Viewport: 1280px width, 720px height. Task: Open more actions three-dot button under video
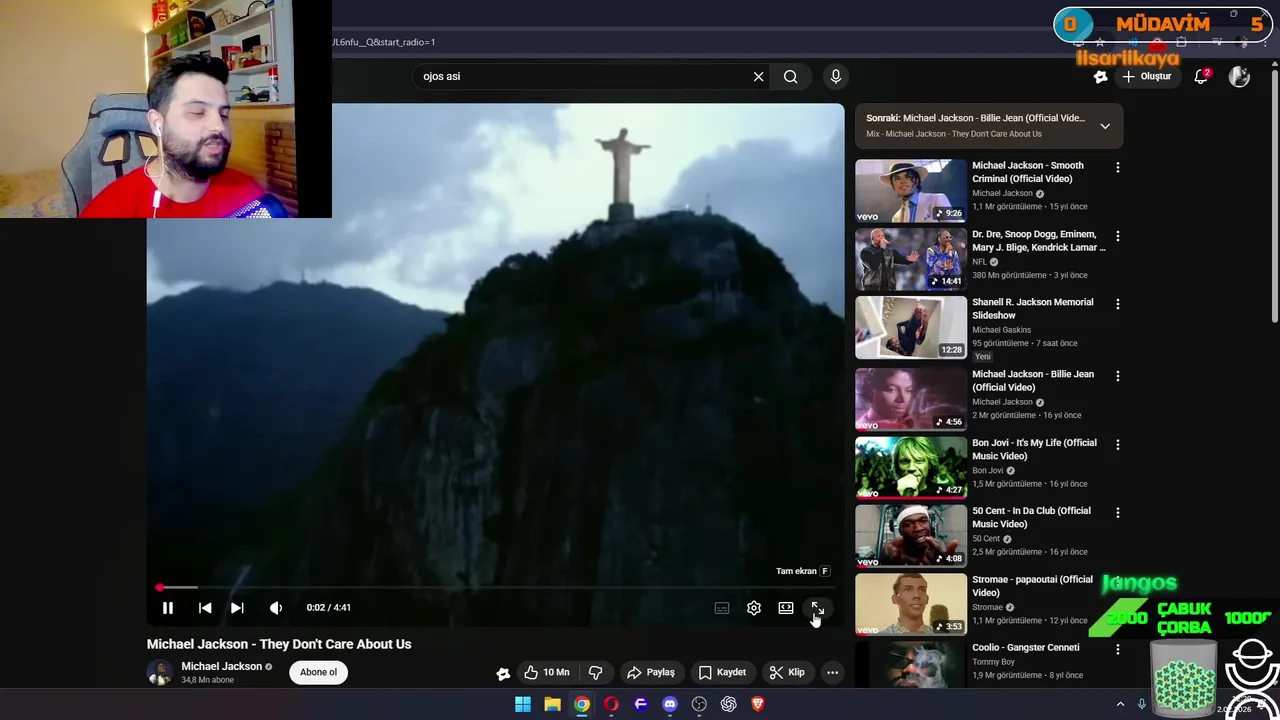coord(832,673)
